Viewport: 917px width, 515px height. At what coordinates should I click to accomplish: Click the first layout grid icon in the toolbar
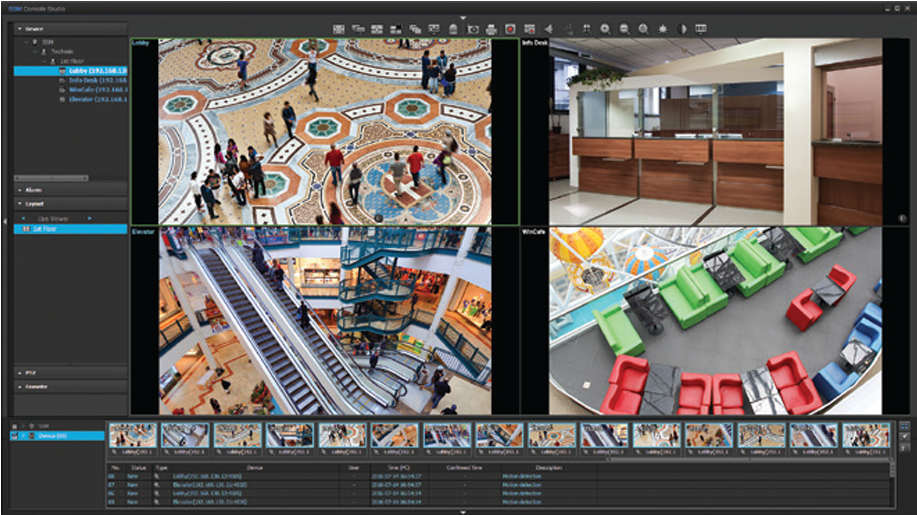point(339,29)
